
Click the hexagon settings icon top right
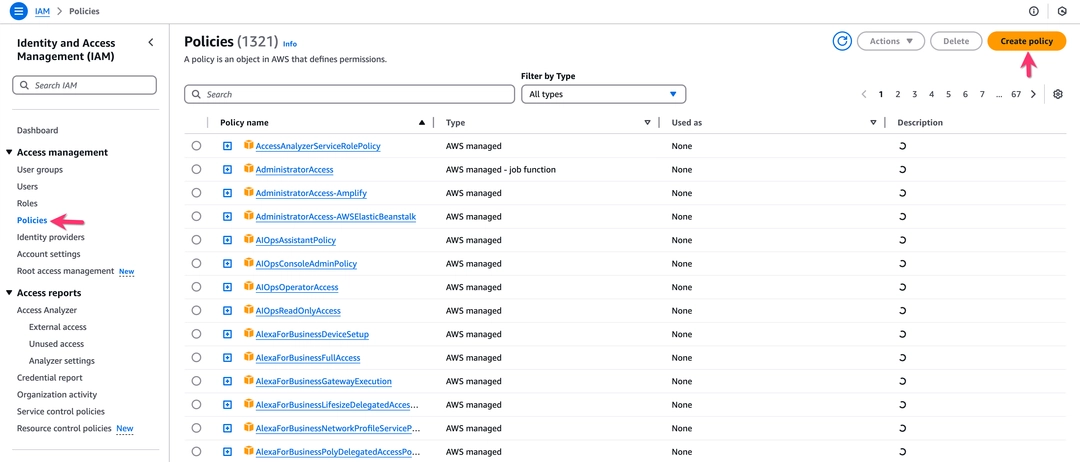(x=1061, y=11)
